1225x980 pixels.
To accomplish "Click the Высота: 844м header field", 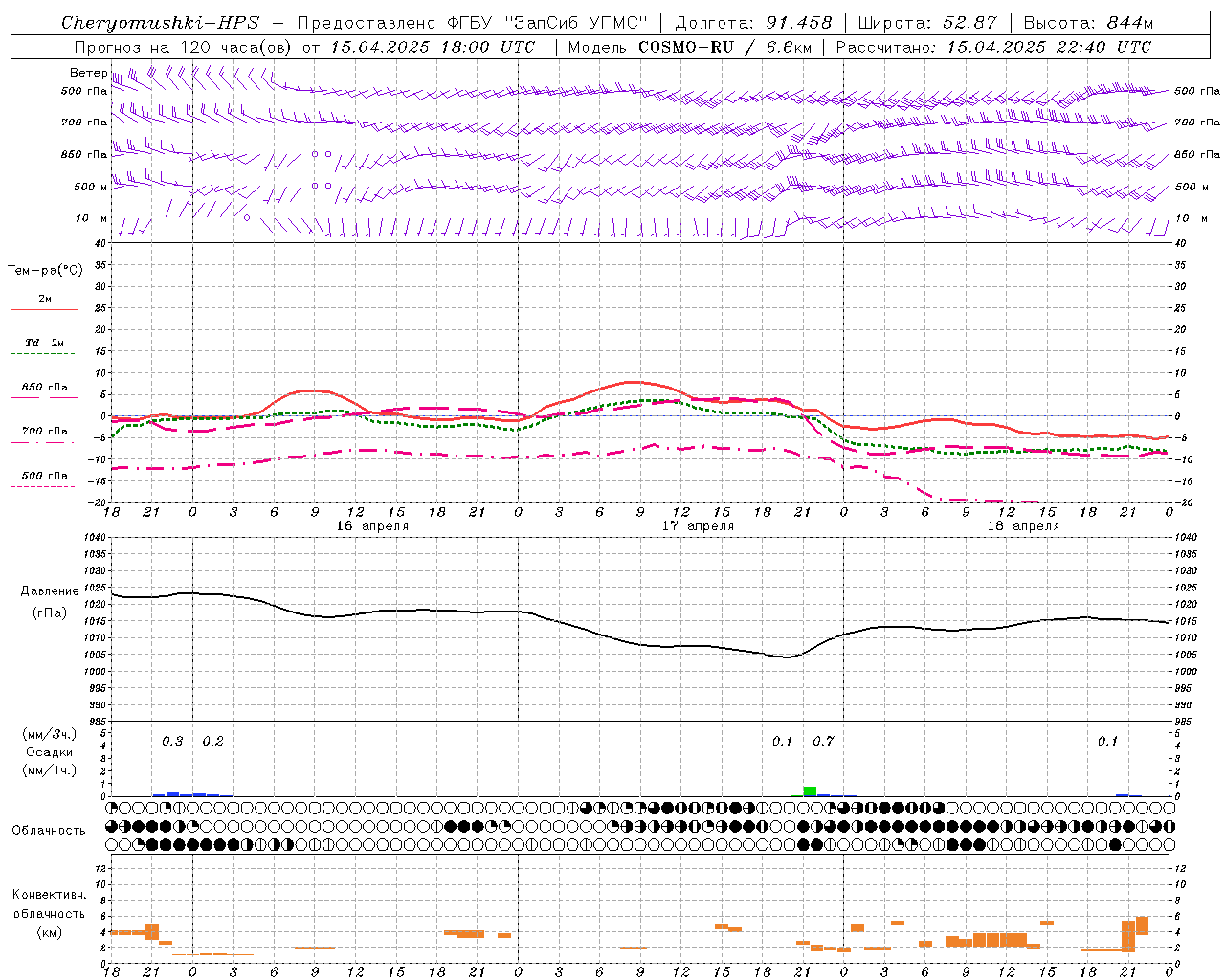I will (x=1088, y=23).
